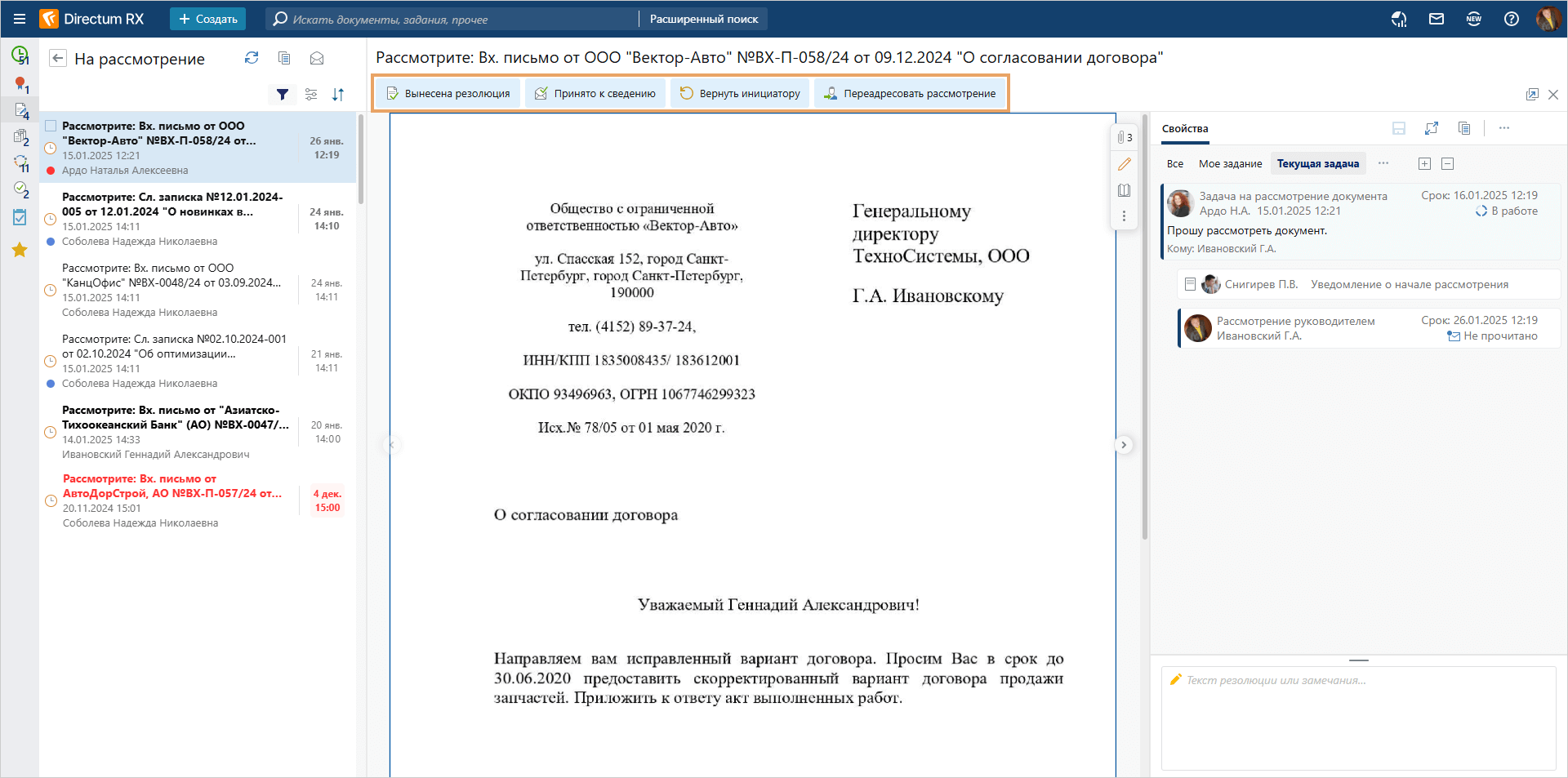
Task: Select task from Азиатско-Тихоокеанский Банк
Action: point(198,431)
